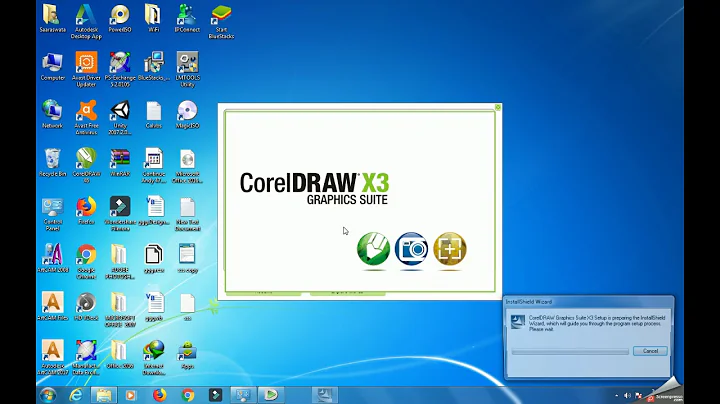Image resolution: width=720 pixels, height=404 pixels.
Task: Select the Microsoft Office disc image file
Action: 187,166
